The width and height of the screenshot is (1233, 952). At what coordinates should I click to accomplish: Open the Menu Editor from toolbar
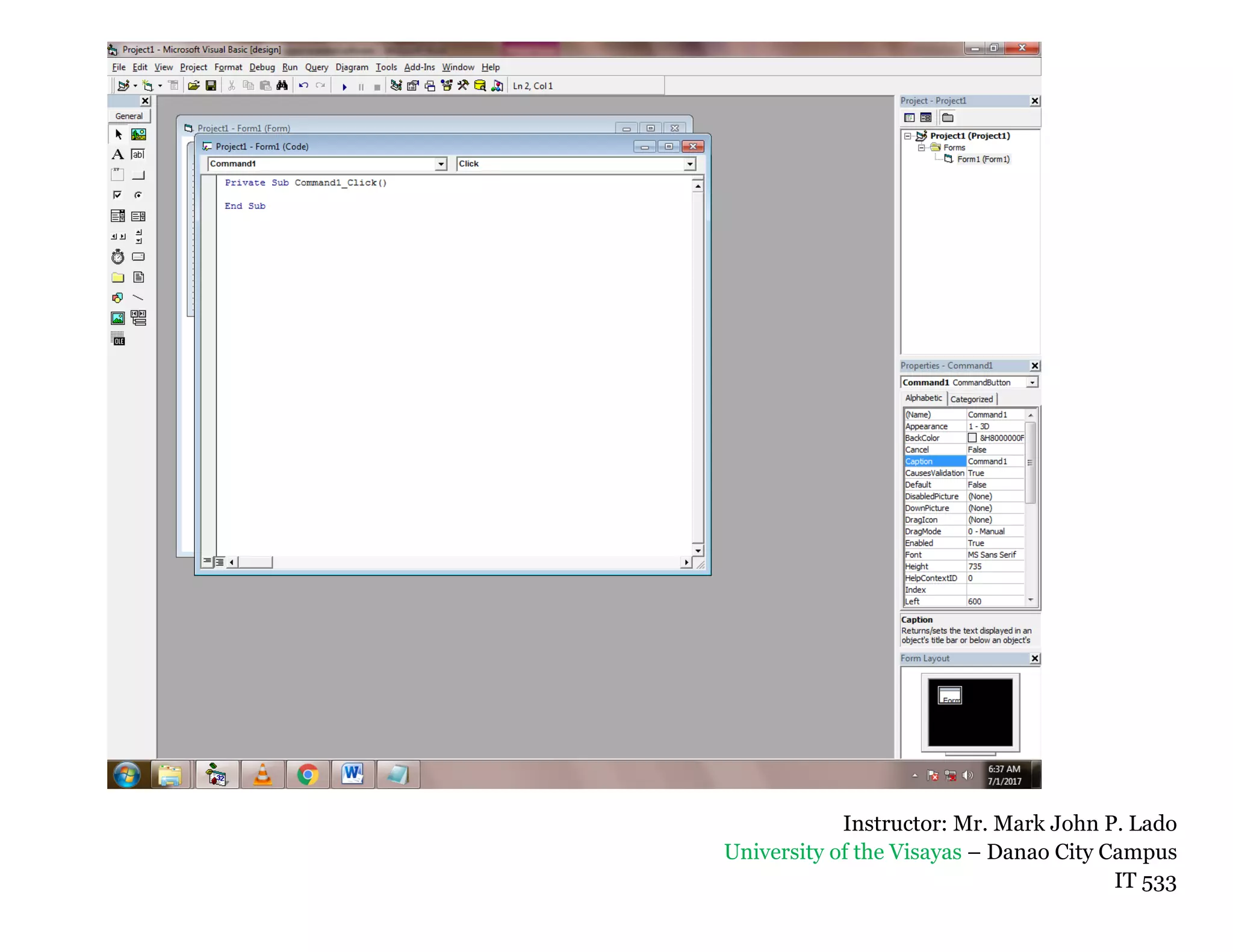point(173,86)
